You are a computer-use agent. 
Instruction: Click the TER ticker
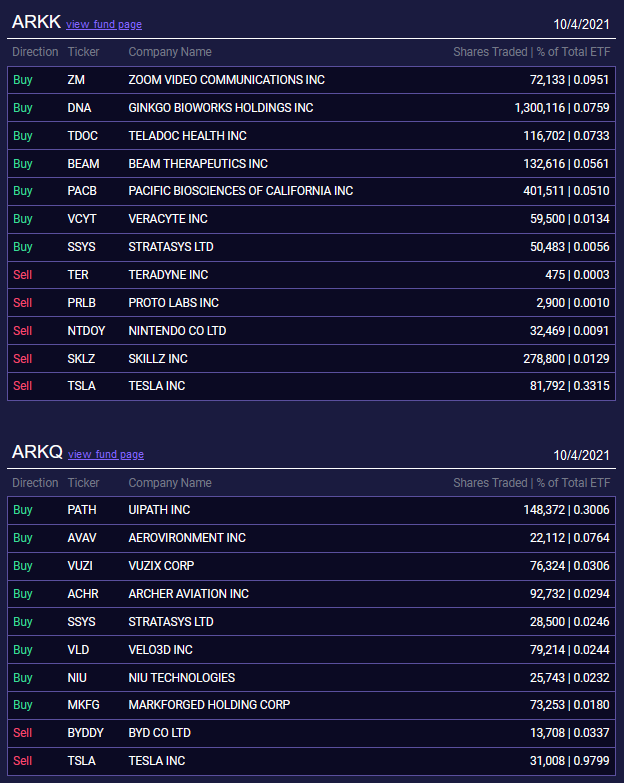click(x=78, y=274)
